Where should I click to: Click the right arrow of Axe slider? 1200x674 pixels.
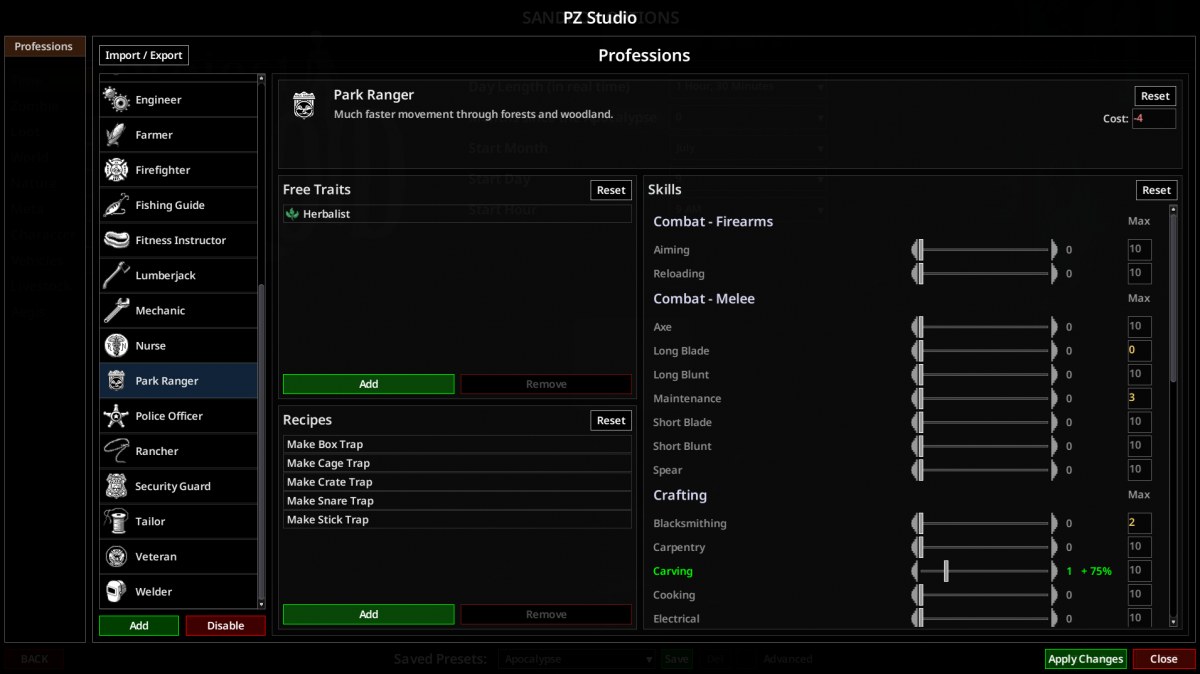(1054, 327)
